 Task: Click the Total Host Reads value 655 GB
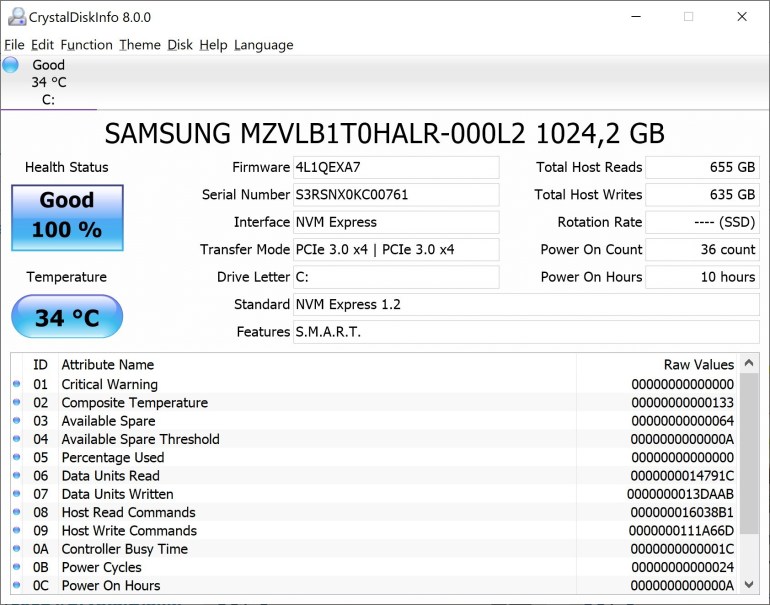click(x=702, y=167)
